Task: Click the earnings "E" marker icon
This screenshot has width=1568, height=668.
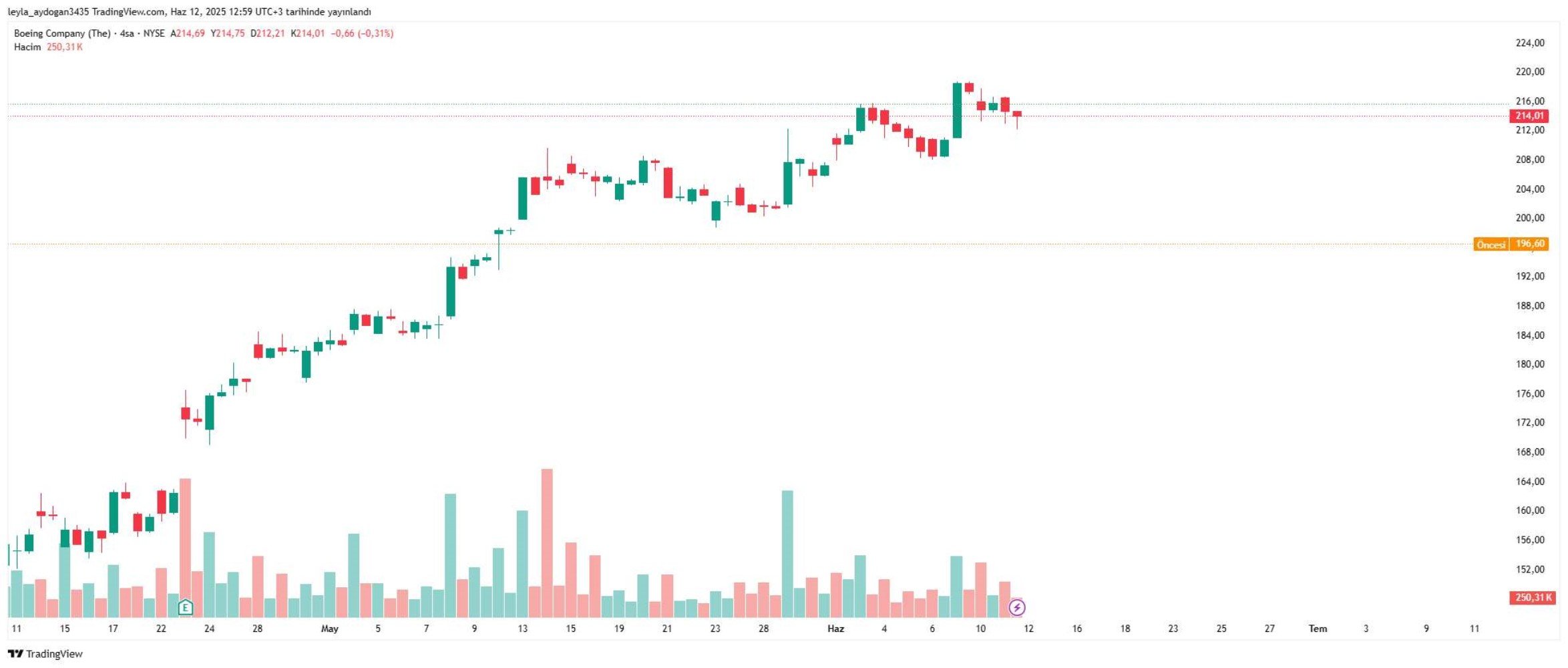Action: click(x=186, y=607)
